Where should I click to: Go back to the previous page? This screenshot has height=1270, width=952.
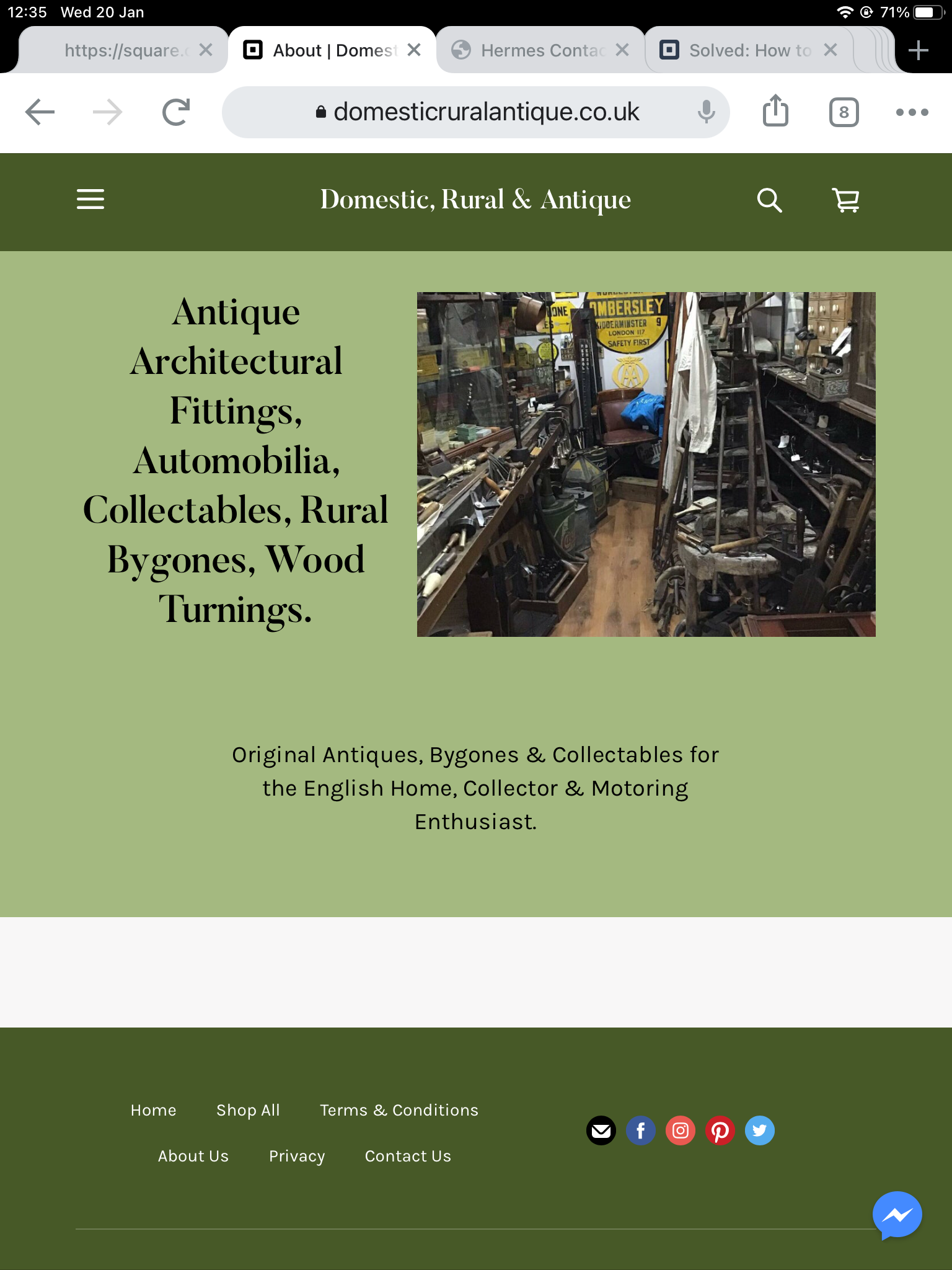[x=40, y=112]
